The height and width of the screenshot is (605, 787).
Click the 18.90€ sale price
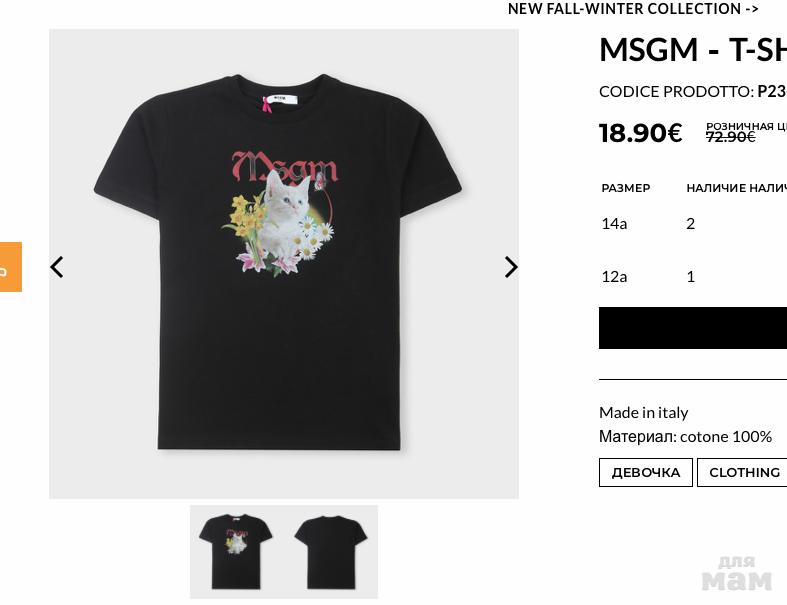640,133
